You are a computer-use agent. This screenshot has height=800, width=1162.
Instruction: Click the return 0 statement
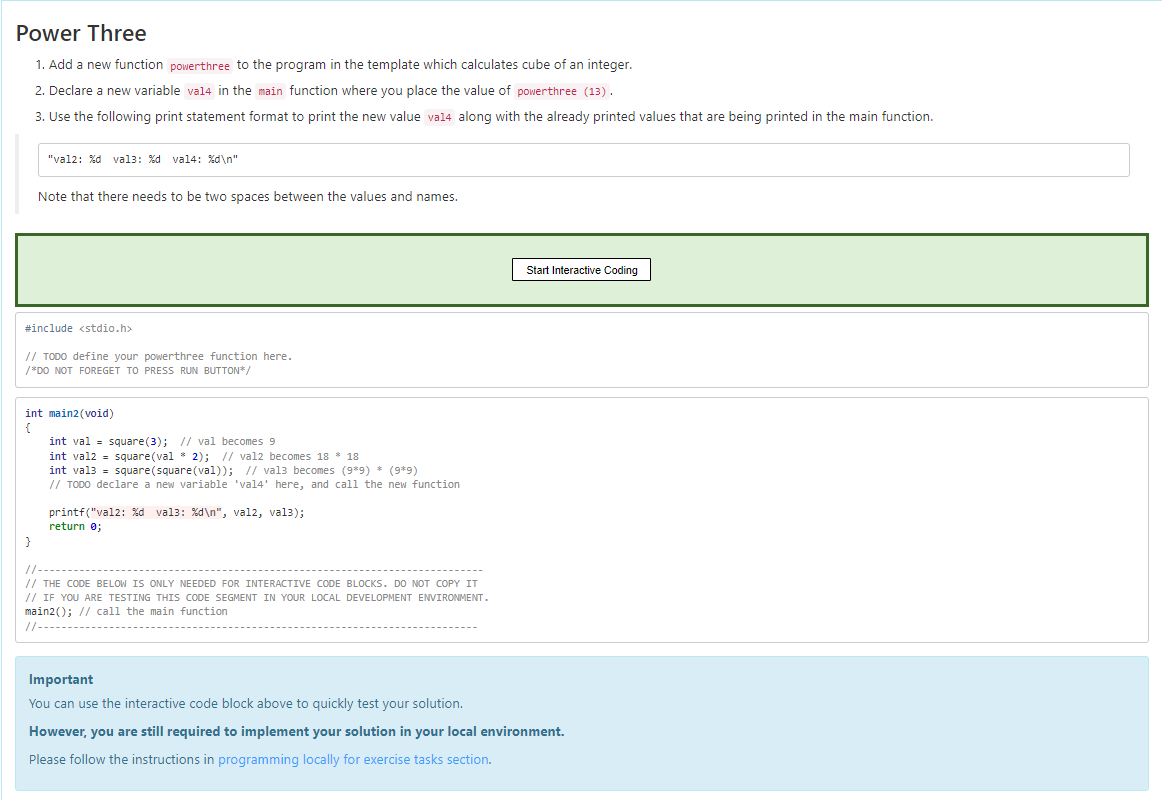click(x=78, y=525)
